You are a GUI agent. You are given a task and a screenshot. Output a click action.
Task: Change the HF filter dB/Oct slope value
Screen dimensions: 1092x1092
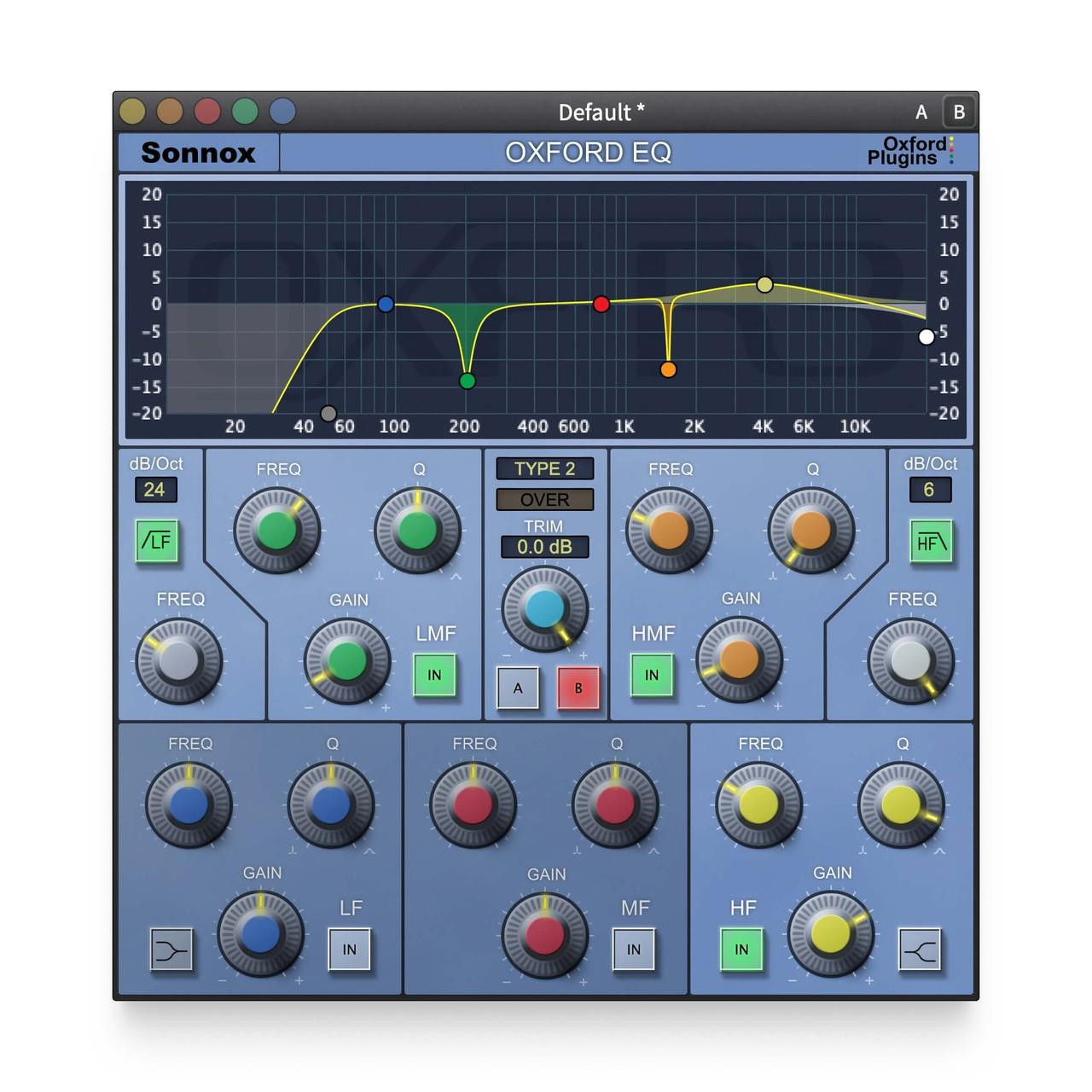931,490
